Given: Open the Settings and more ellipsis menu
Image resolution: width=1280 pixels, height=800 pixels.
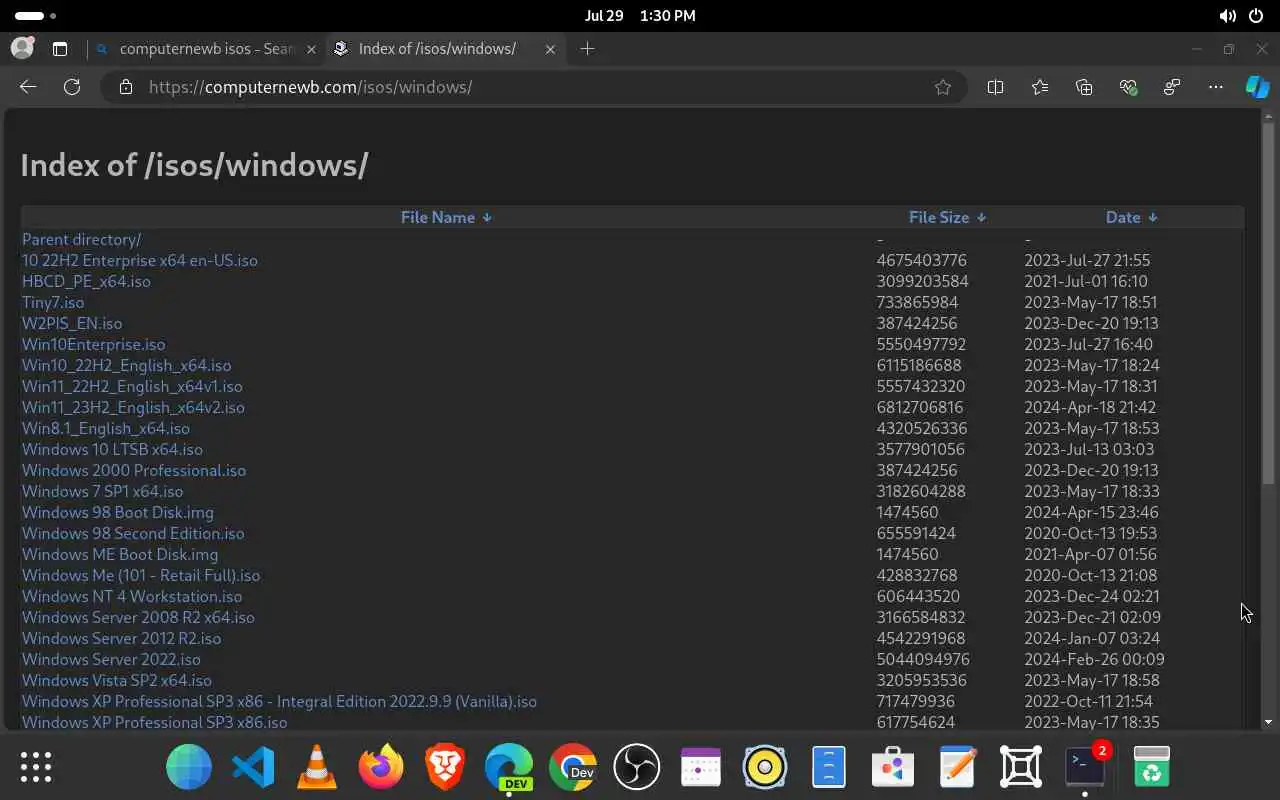Looking at the screenshot, I should click(x=1216, y=87).
